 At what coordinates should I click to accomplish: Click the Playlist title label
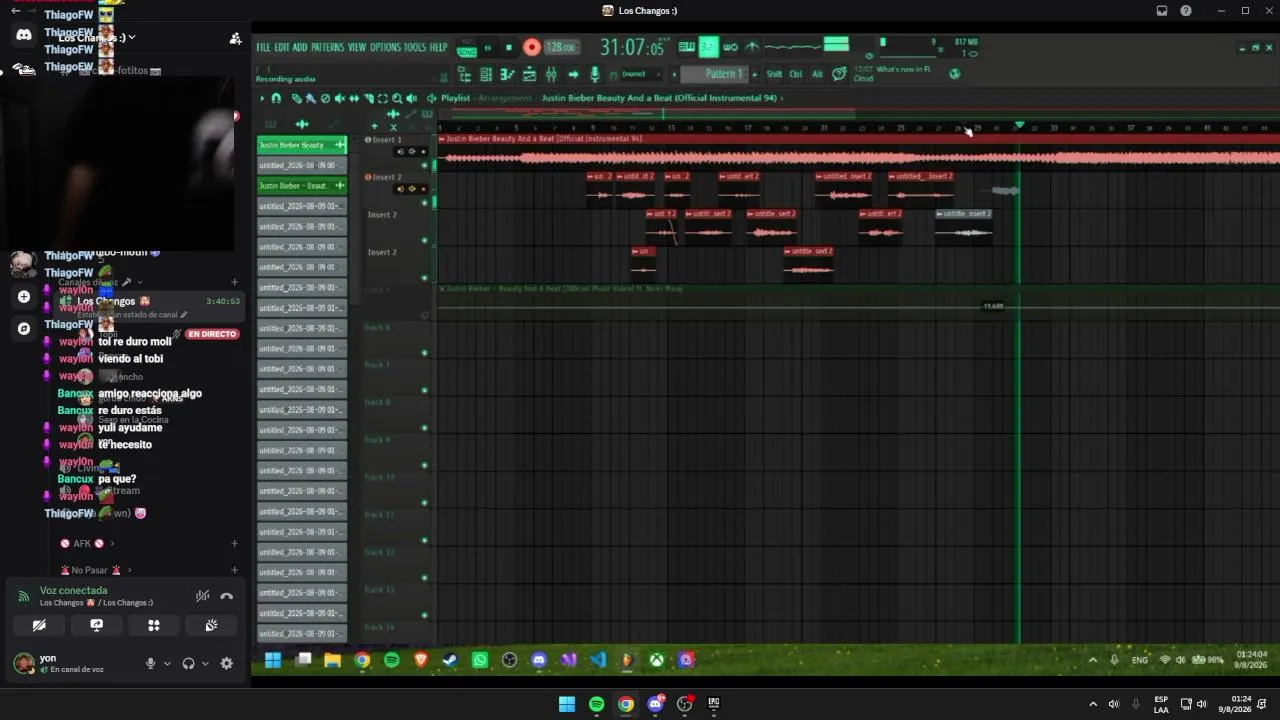(455, 98)
